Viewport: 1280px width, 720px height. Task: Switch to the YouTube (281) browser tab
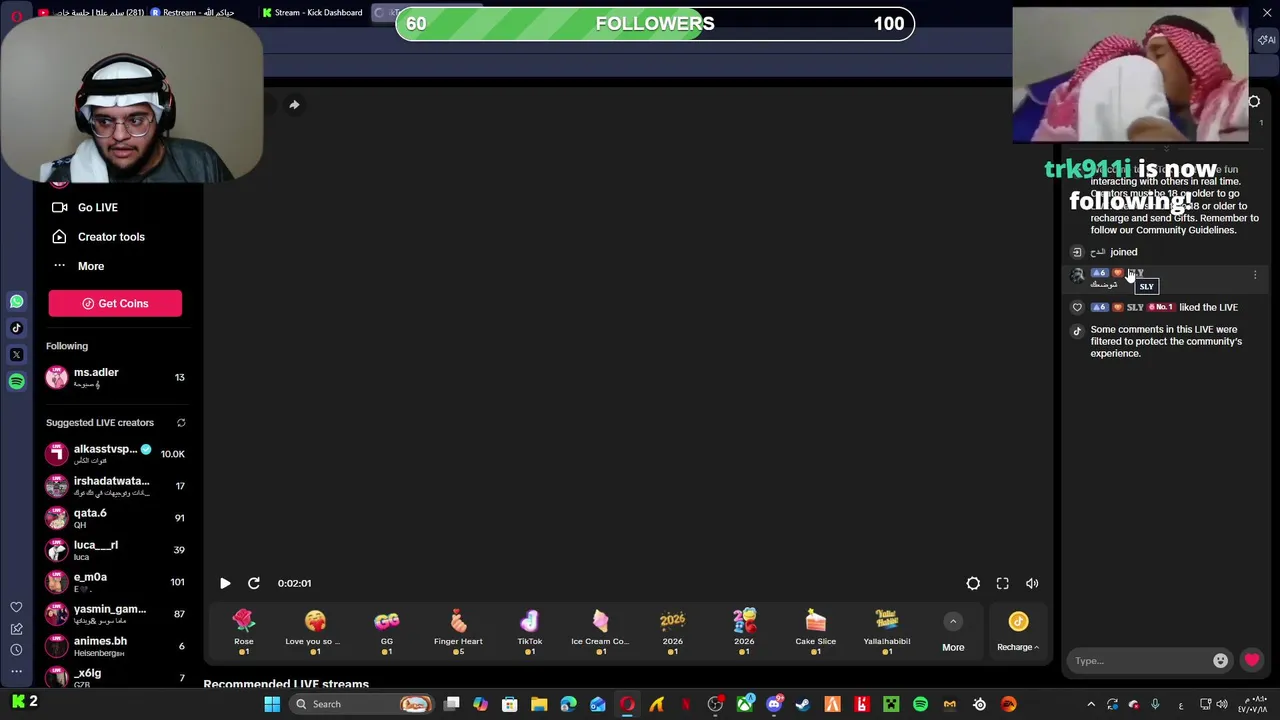pyautogui.click(x=92, y=13)
